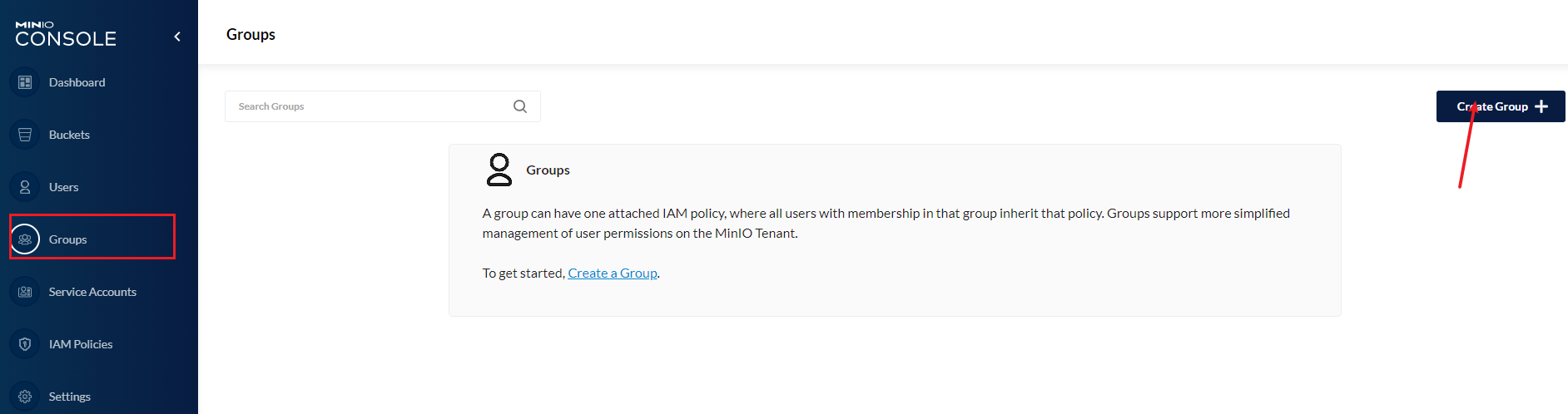Viewport: 1568px width, 414px height.
Task: Click the Settings gear icon
Action: [x=25, y=397]
